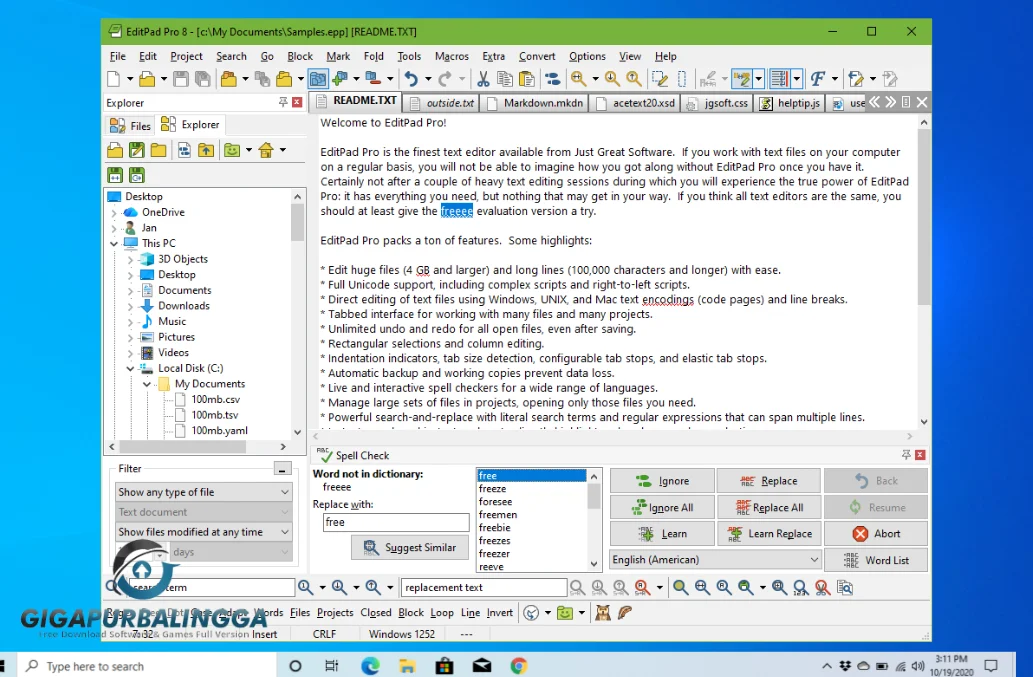Image resolution: width=1033 pixels, height=677 pixels.
Task: Toggle the Words search option
Action: [x=268, y=612]
